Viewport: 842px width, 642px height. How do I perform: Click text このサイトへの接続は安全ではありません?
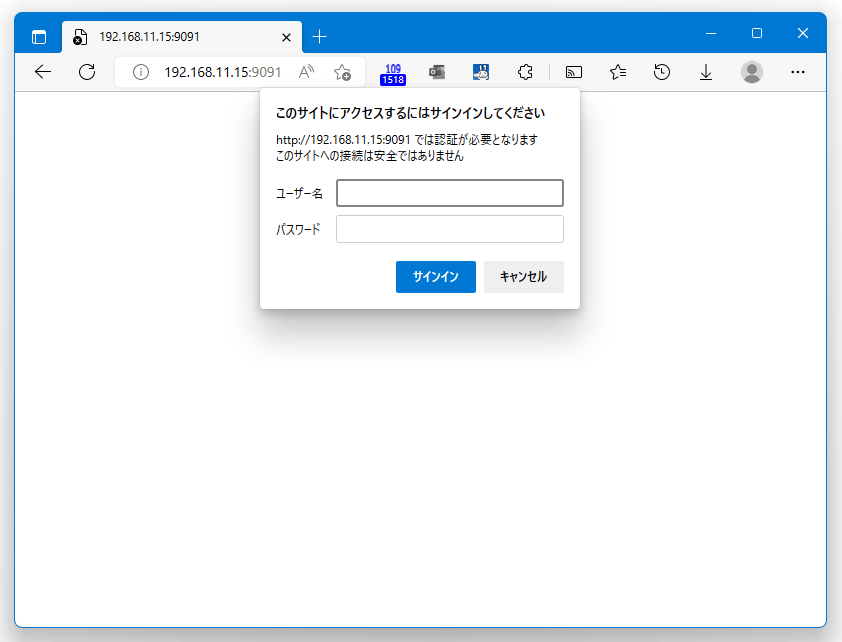[369, 156]
